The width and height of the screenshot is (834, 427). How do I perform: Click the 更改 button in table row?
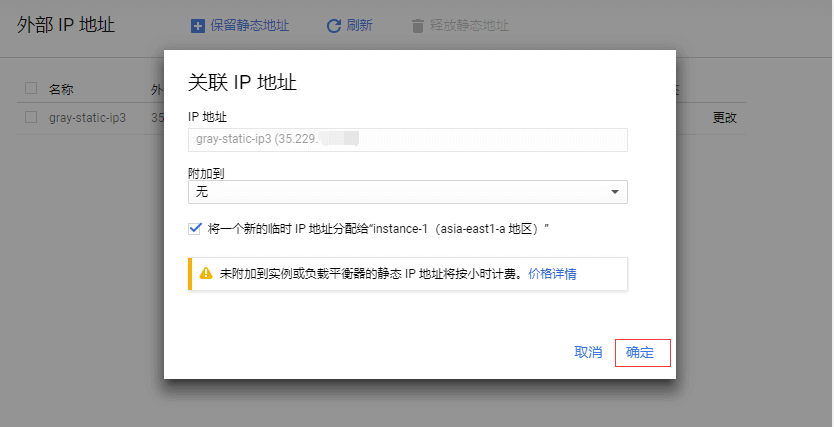pos(725,117)
